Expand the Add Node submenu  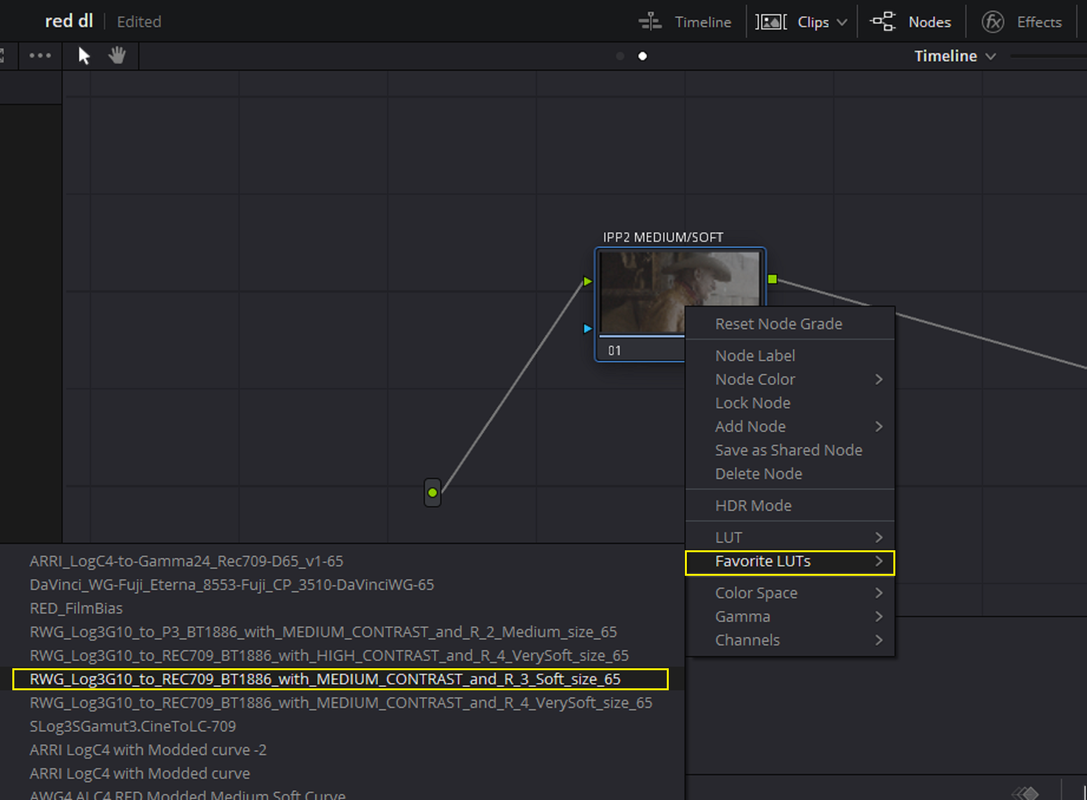click(x=790, y=426)
